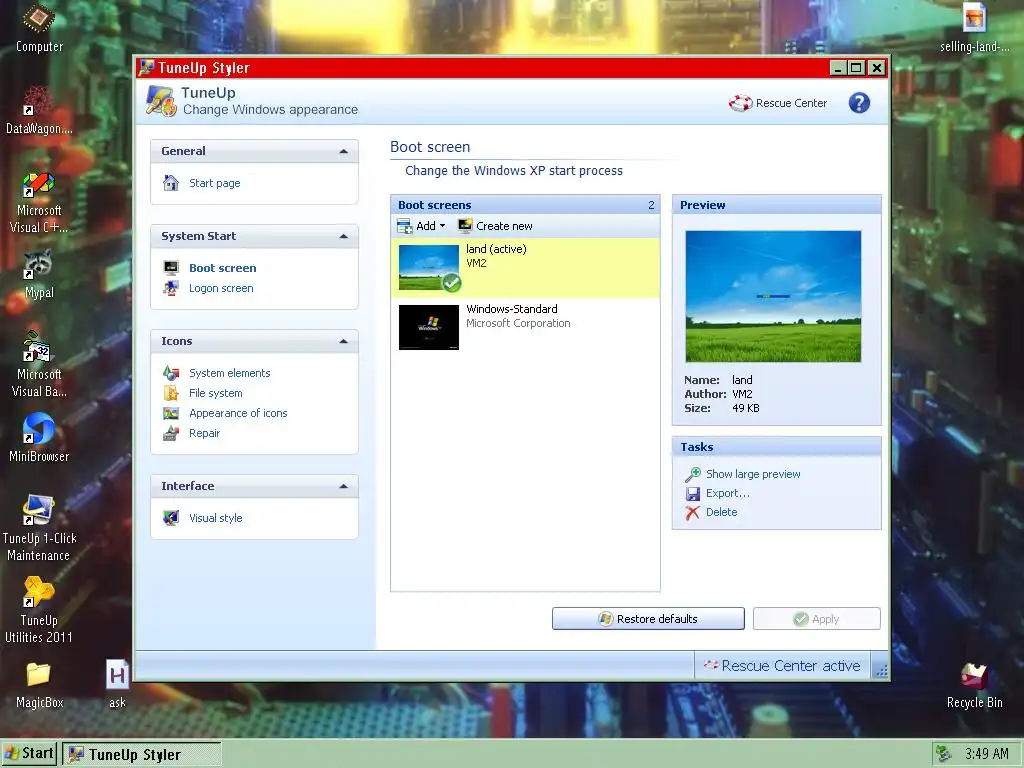
Task: Open the Visual style section
Action: pyautogui.click(x=216, y=518)
